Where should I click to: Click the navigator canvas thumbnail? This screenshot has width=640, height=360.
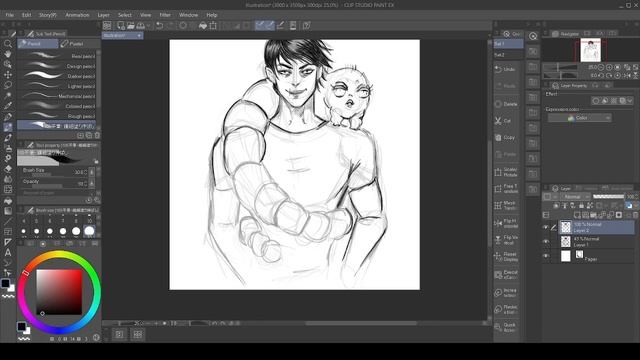(590, 50)
